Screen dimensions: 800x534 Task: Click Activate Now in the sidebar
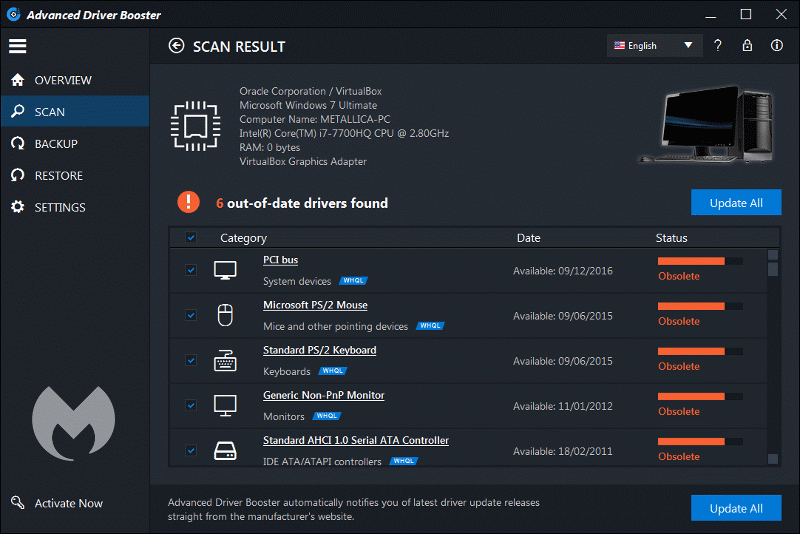(x=68, y=503)
